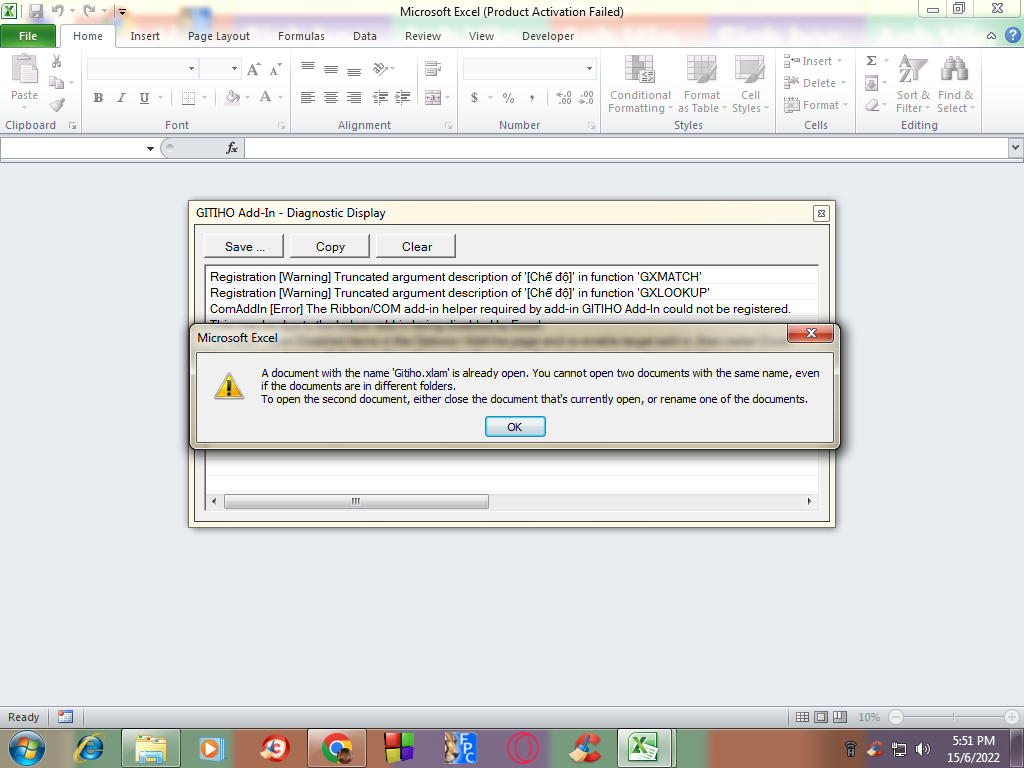This screenshot has width=1024, height=768.
Task: Switch to the Formulas tab
Action: click(x=301, y=36)
